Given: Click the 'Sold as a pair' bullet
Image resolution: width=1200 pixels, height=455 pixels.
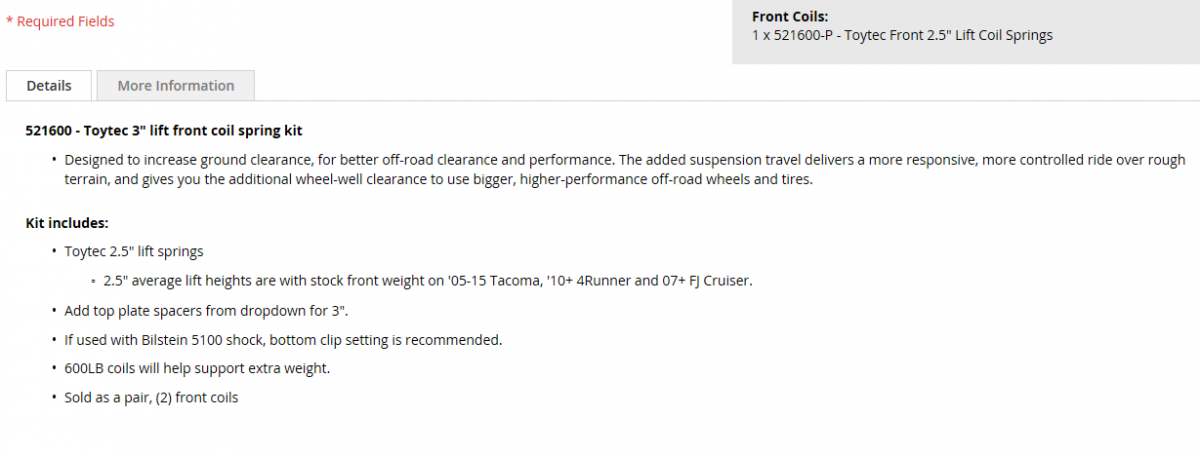Looking at the screenshot, I should click(x=151, y=397).
